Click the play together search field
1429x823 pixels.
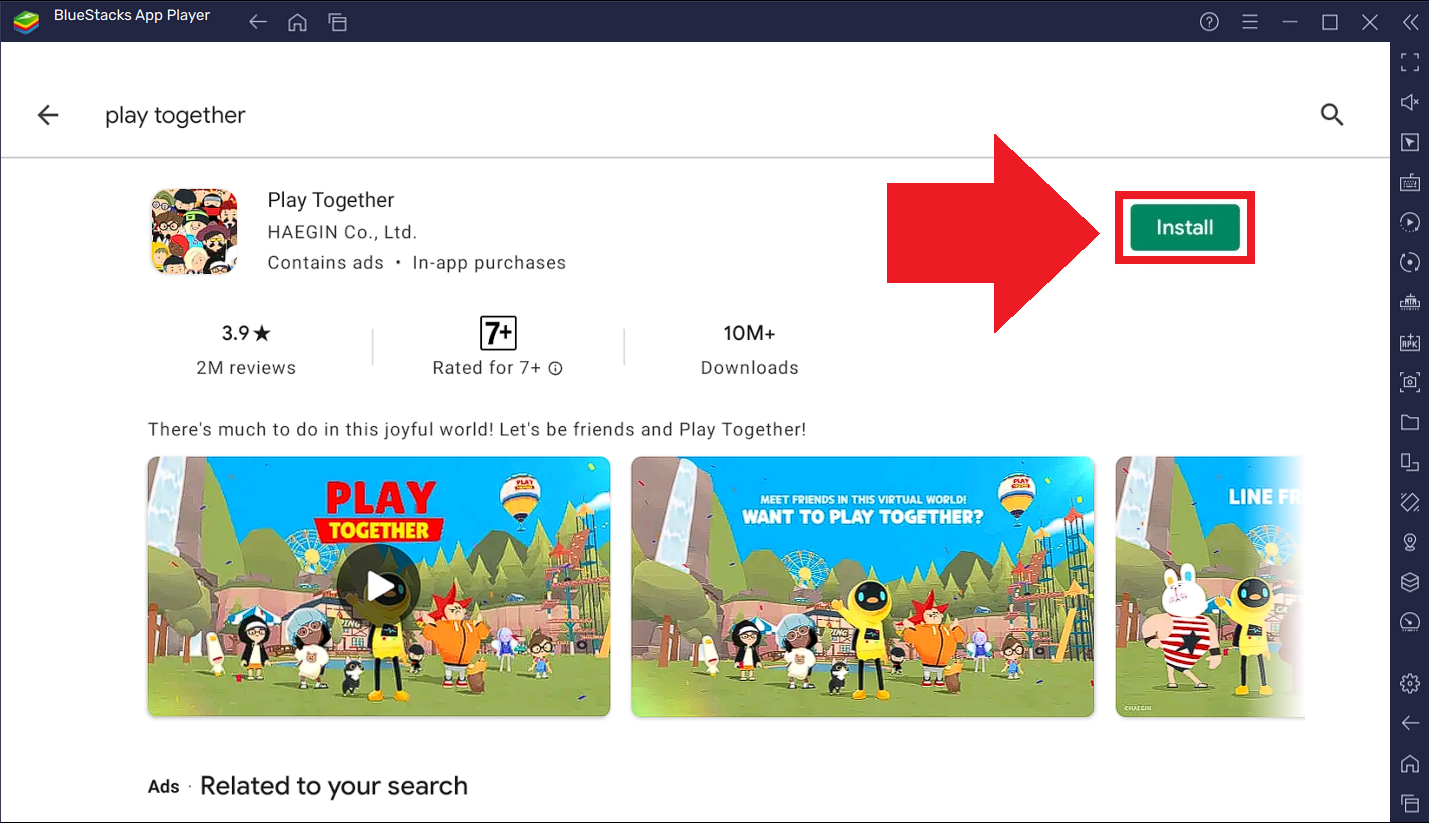click(x=175, y=115)
